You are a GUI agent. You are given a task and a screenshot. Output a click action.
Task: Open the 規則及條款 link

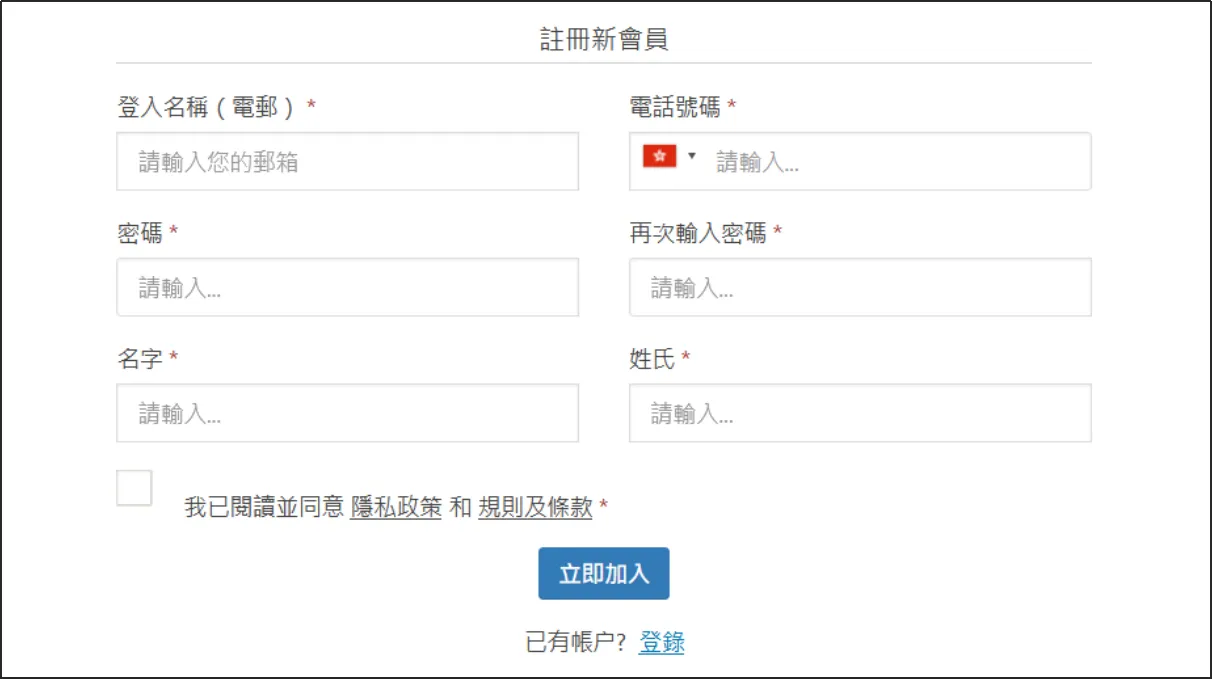click(535, 507)
